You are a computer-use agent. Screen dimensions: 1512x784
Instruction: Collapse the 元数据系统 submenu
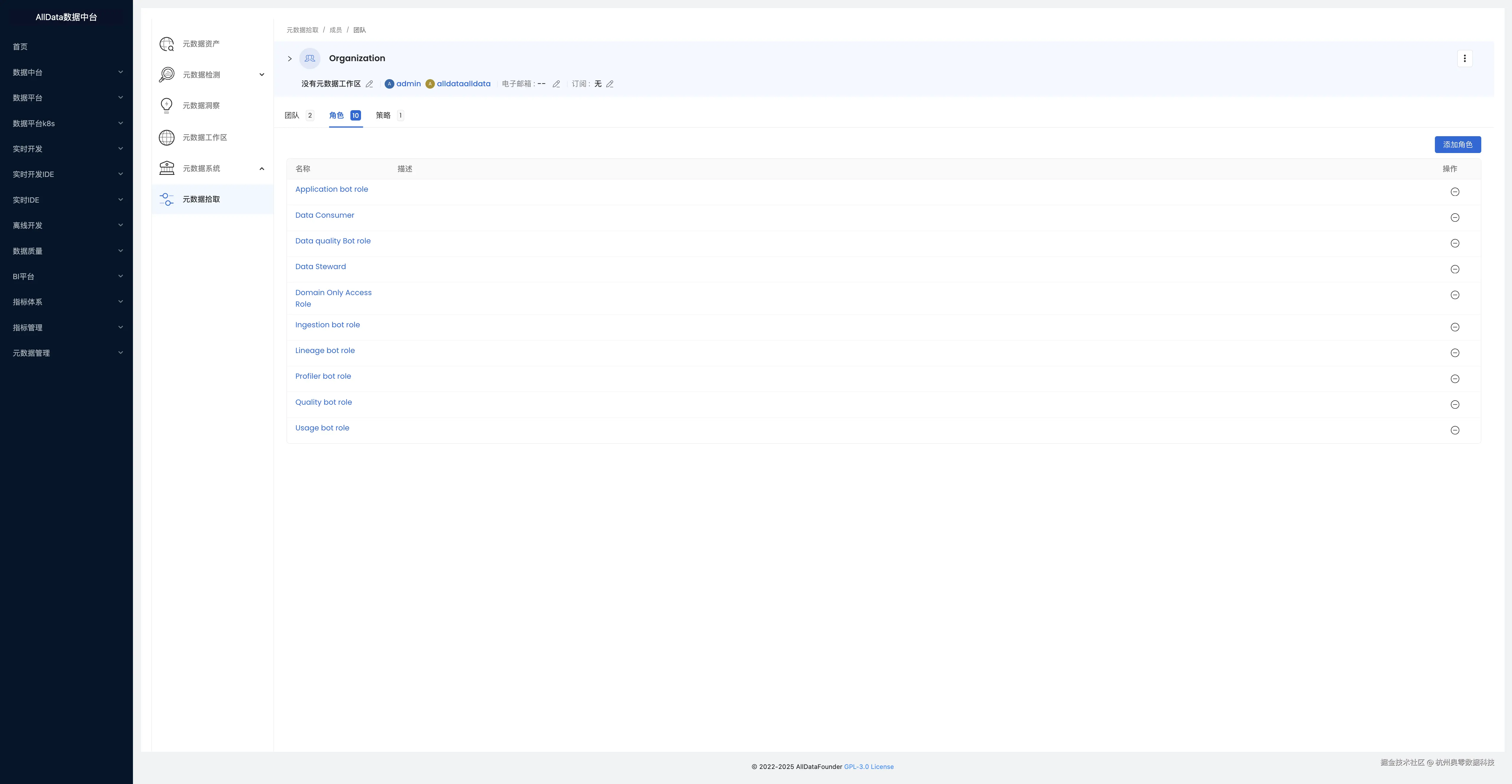262,169
